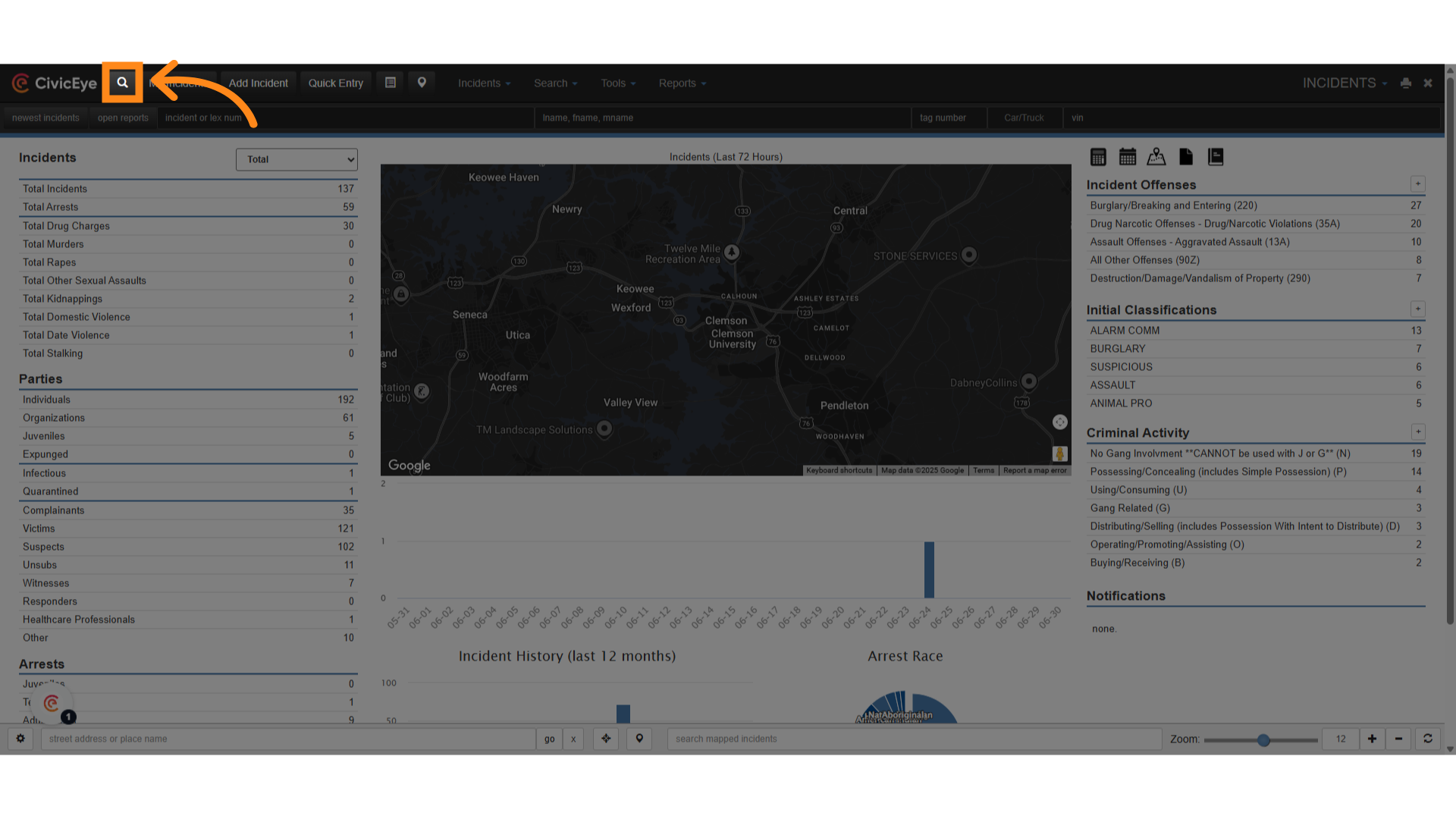Click the Total Arrests row
The height and width of the screenshot is (819, 1456).
[188, 207]
